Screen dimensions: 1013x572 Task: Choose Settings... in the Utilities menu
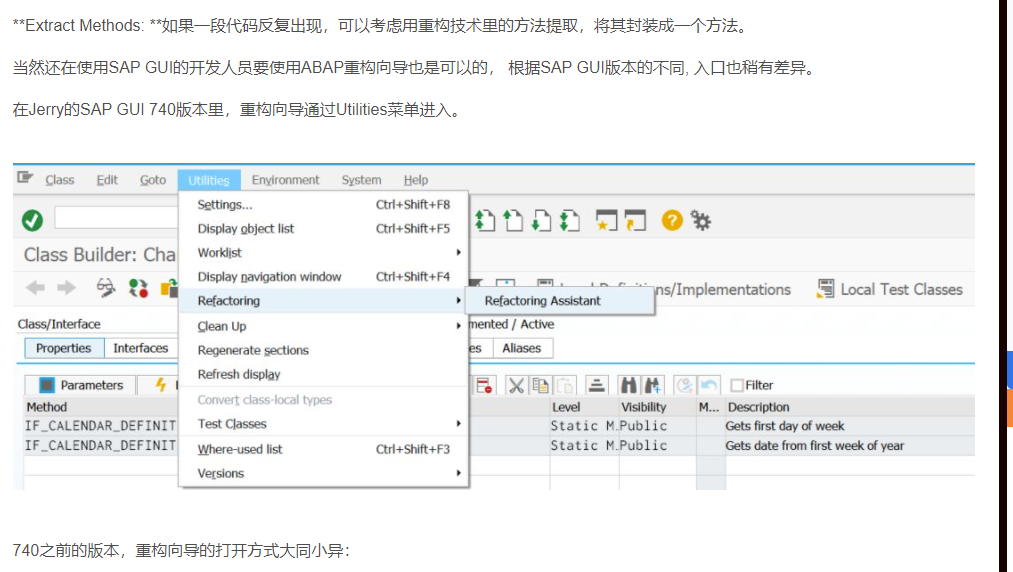pos(323,205)
